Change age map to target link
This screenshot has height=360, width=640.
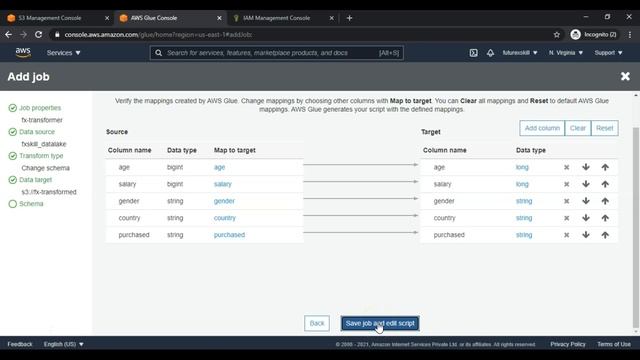tap(219, 167)
